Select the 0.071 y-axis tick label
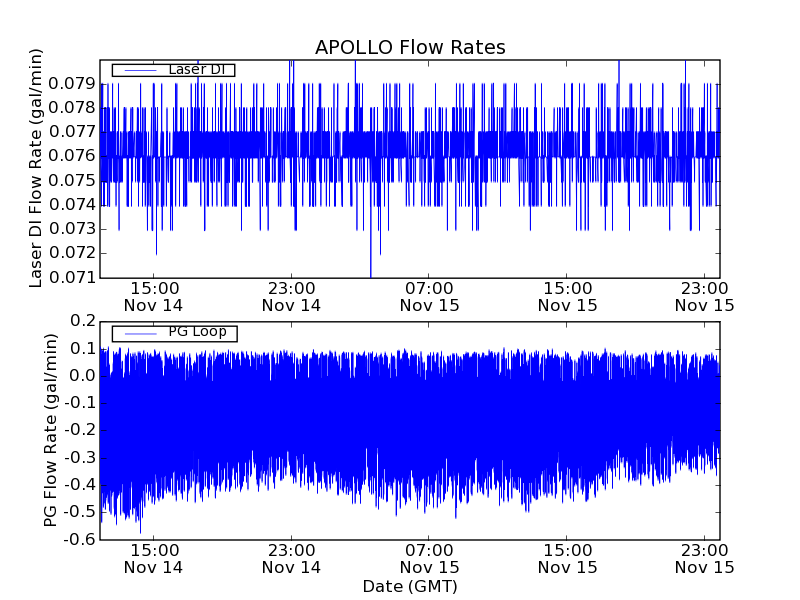The height and width of the screenshot is (600, 800). 72,277
